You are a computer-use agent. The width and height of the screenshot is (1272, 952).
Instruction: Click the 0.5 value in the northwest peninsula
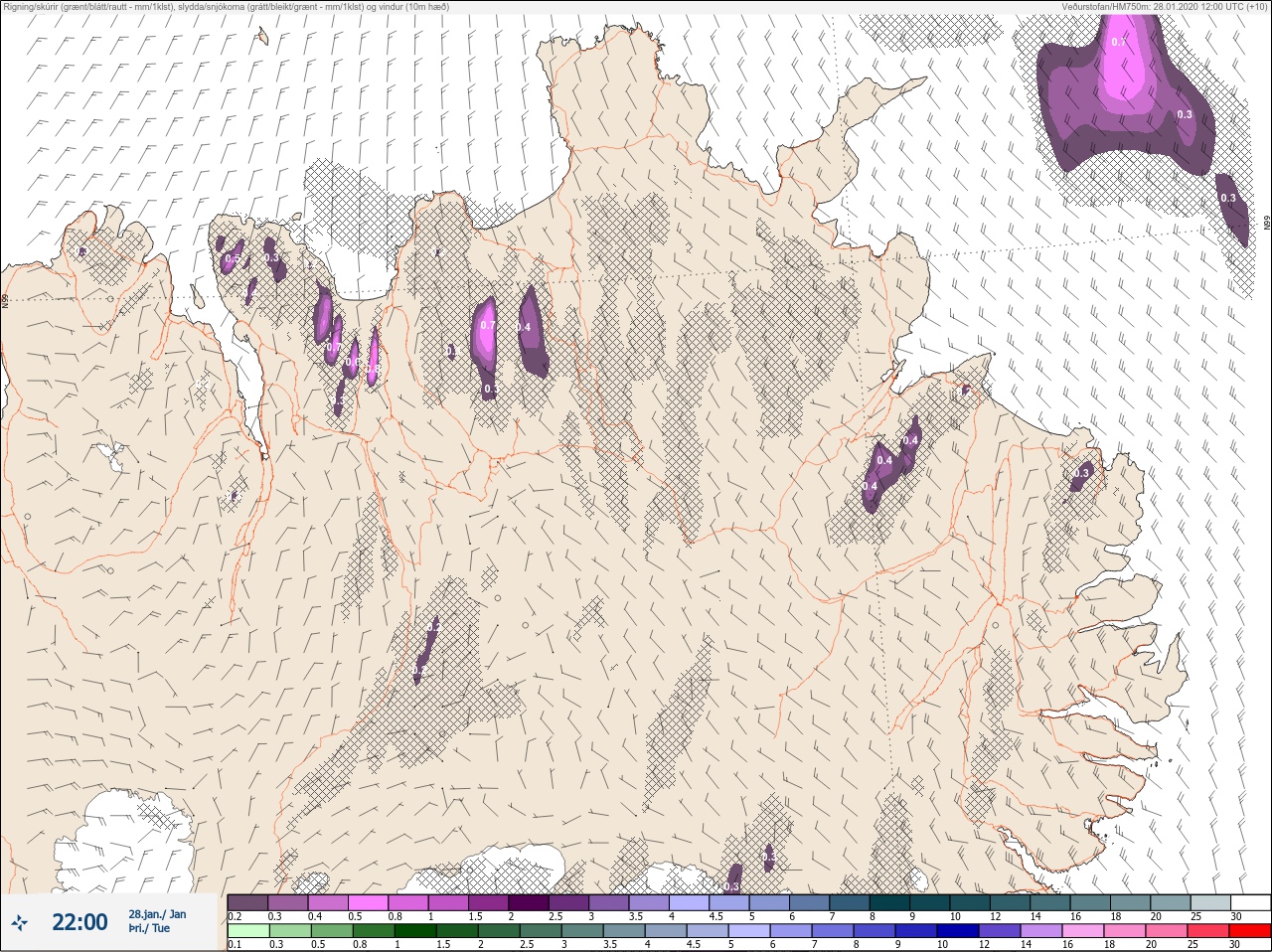pyautogui.click(x=233, y=258)
